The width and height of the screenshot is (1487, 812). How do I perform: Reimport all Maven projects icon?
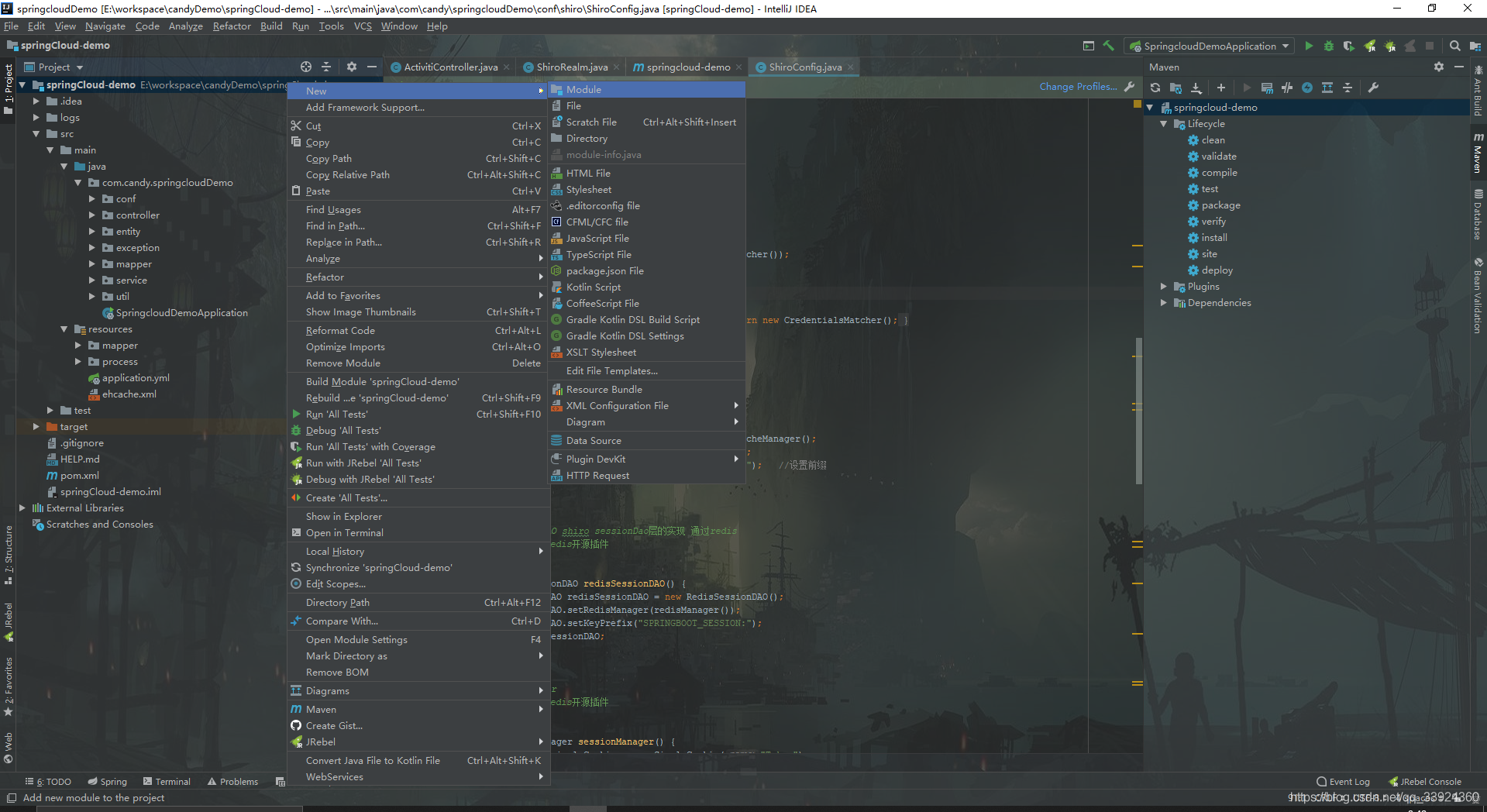1155,88
